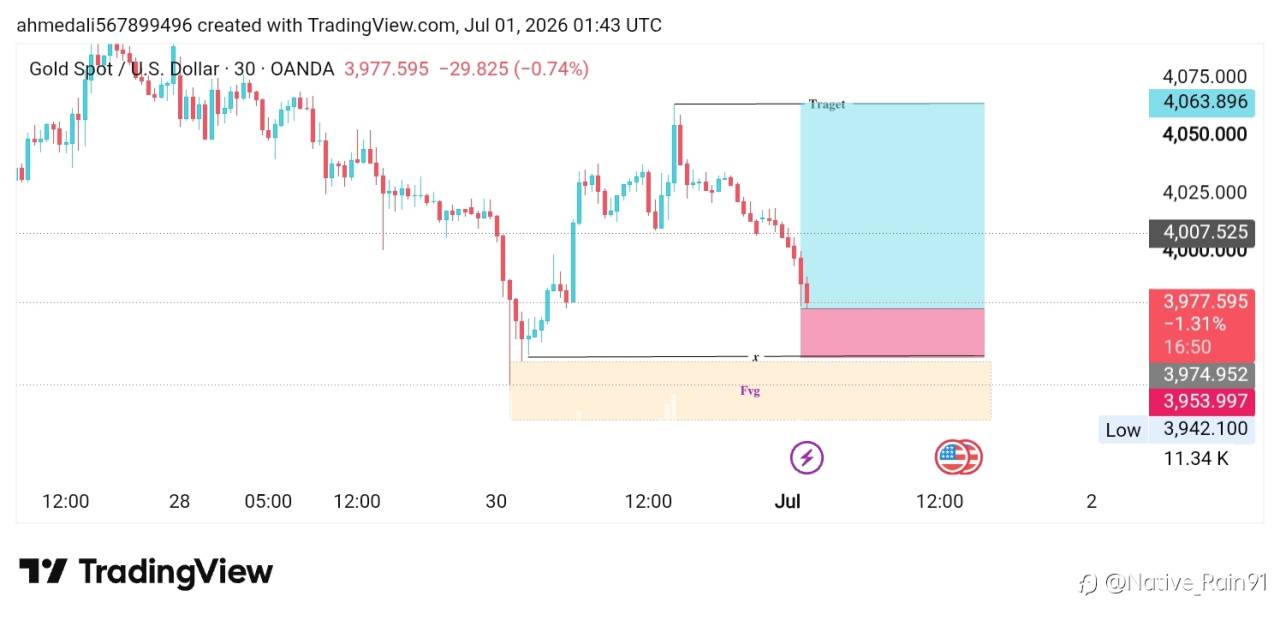Select the orange Fvg rectangle
The image size is (1280, 620).
[751, 390]
